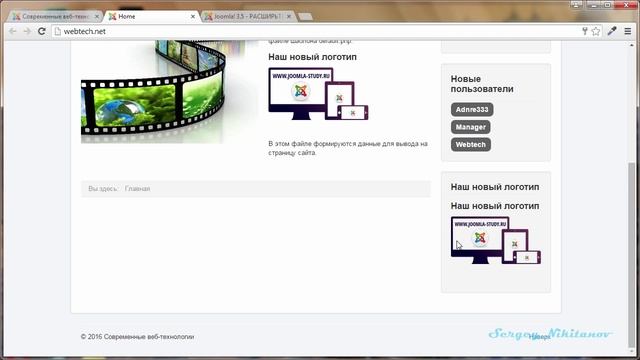Open saved password key icon
Screen dimensions: 640x360
(584, 31)
